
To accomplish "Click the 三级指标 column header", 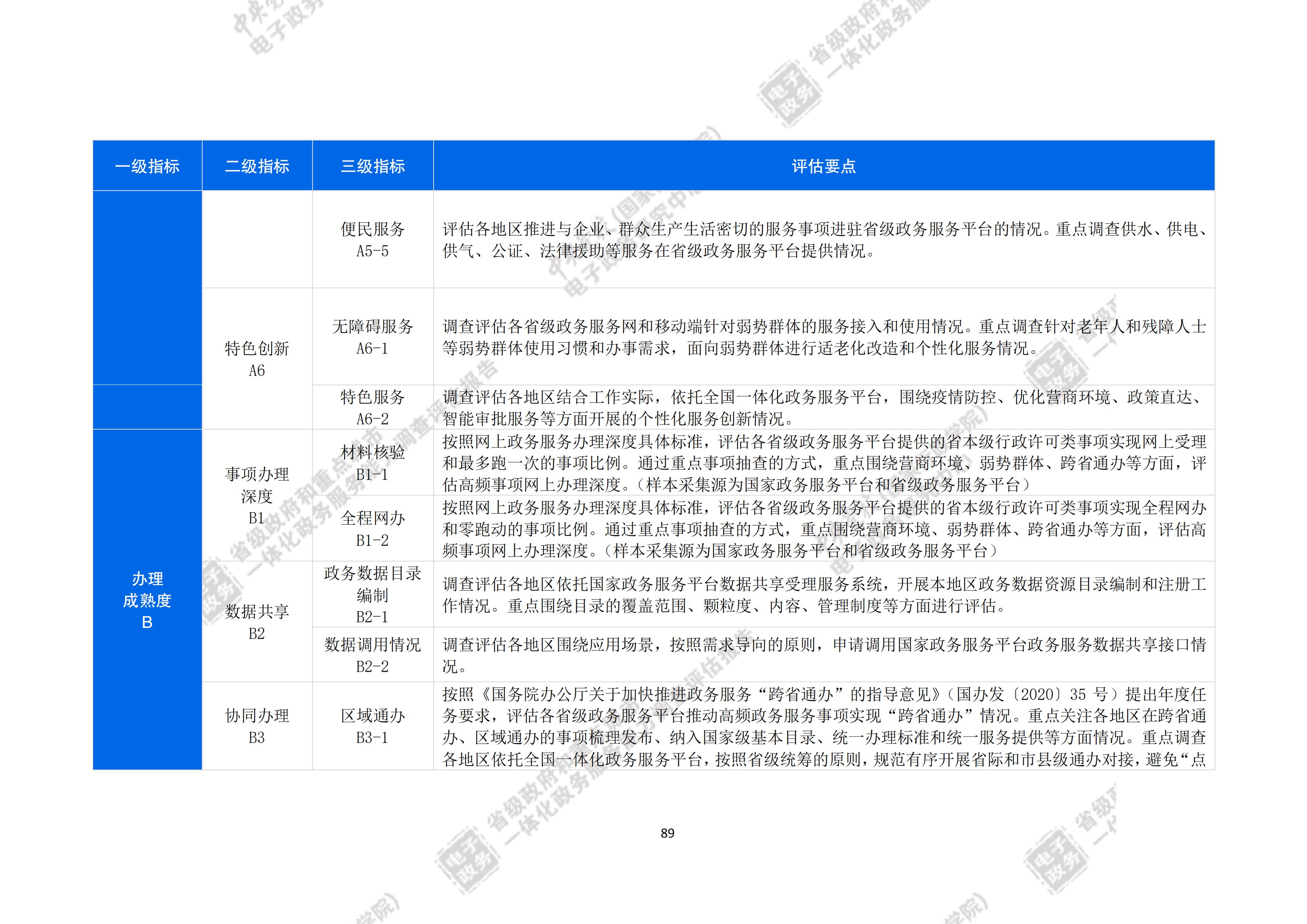I will coord(372,166).
